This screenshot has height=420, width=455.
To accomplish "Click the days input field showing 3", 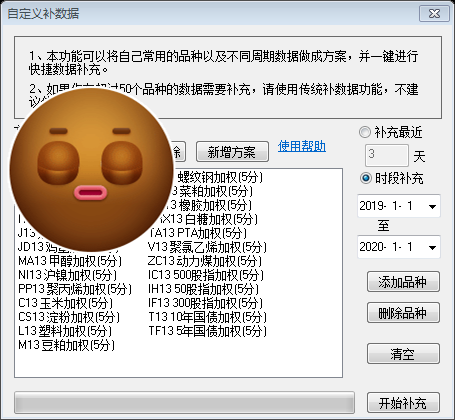I will tap(387, 155).
